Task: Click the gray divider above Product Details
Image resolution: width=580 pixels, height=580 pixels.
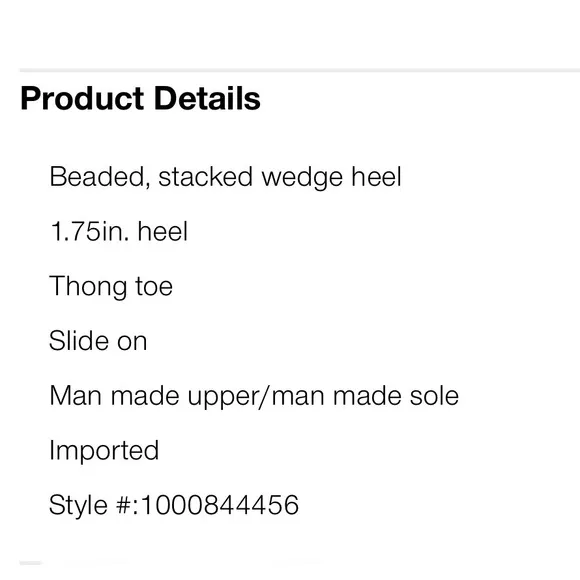Action: (300, 70)
